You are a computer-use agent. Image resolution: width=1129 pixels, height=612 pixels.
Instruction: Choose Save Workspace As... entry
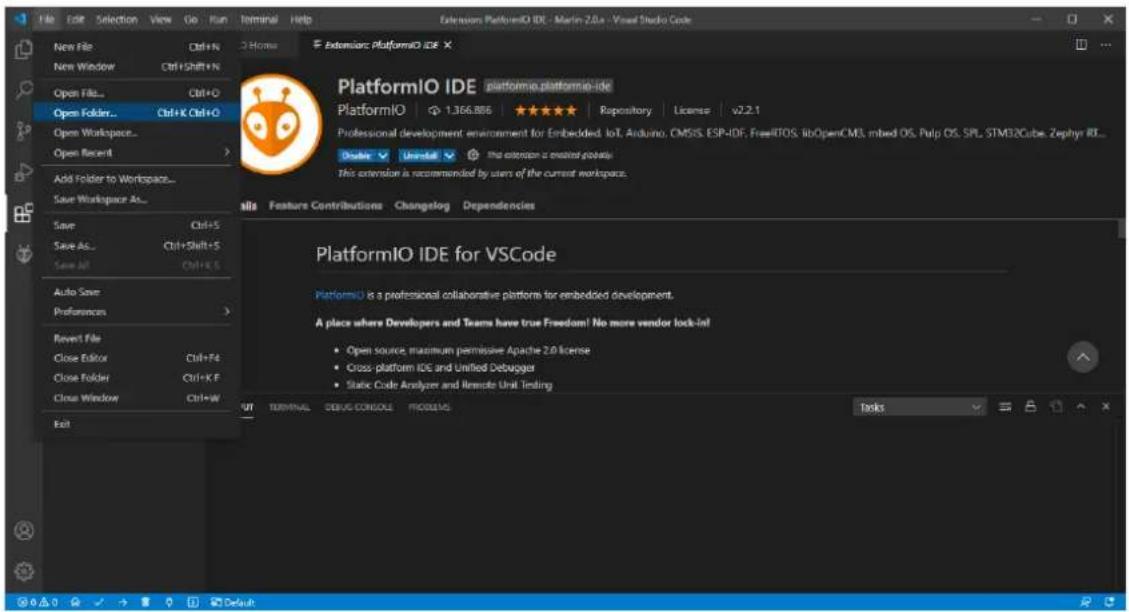(137, 199)
